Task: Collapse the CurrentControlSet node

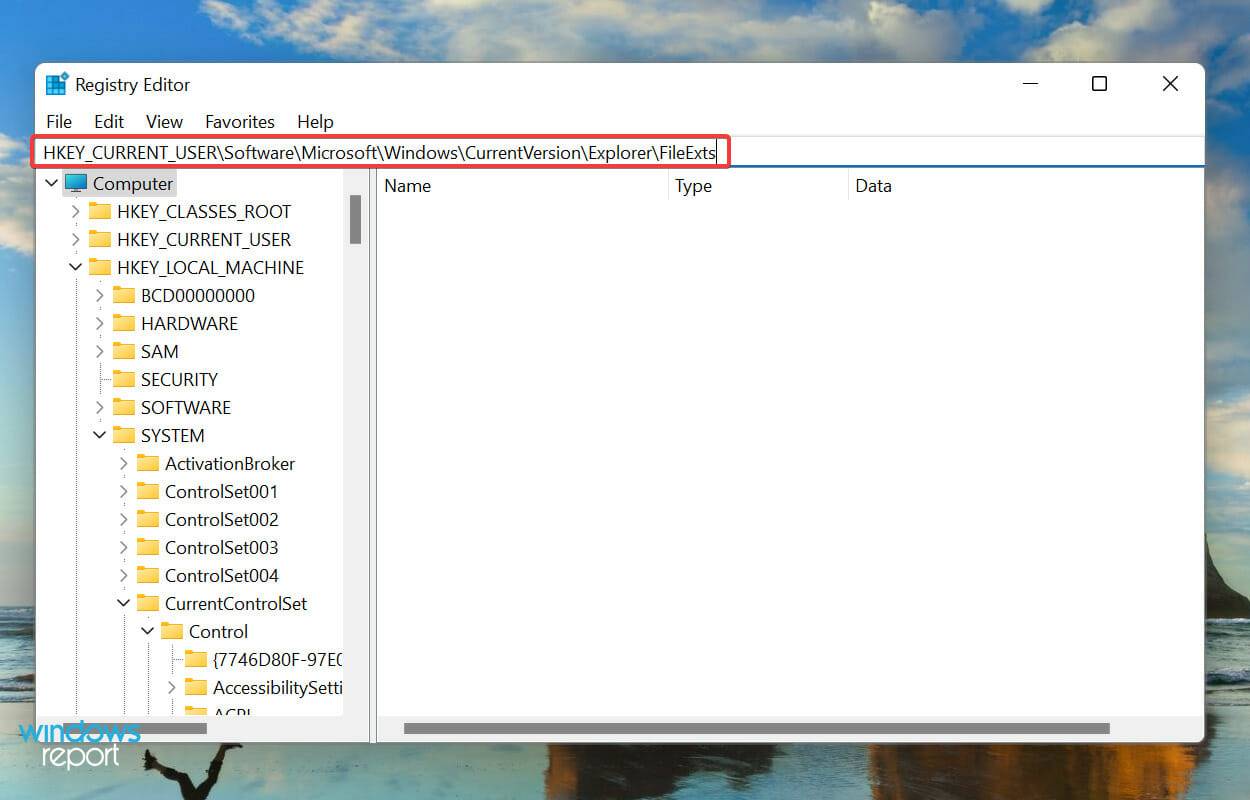Action: pyautogui.click(x=122, y=603)
